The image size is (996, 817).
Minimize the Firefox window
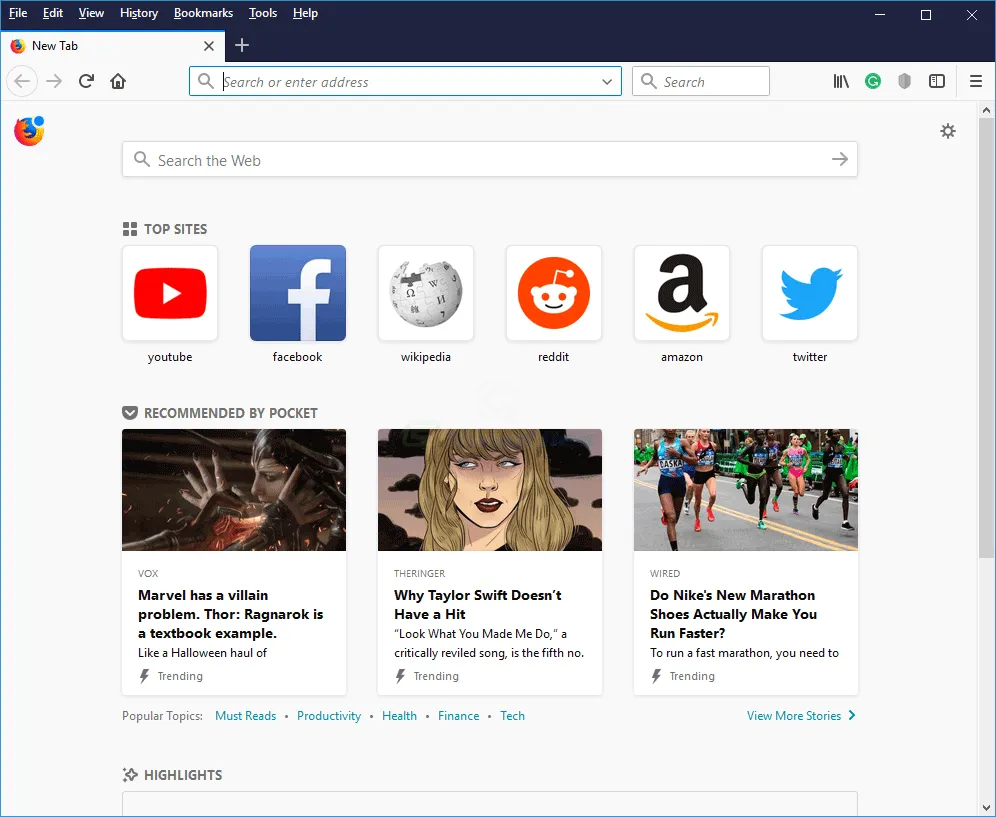coord(880,15)
